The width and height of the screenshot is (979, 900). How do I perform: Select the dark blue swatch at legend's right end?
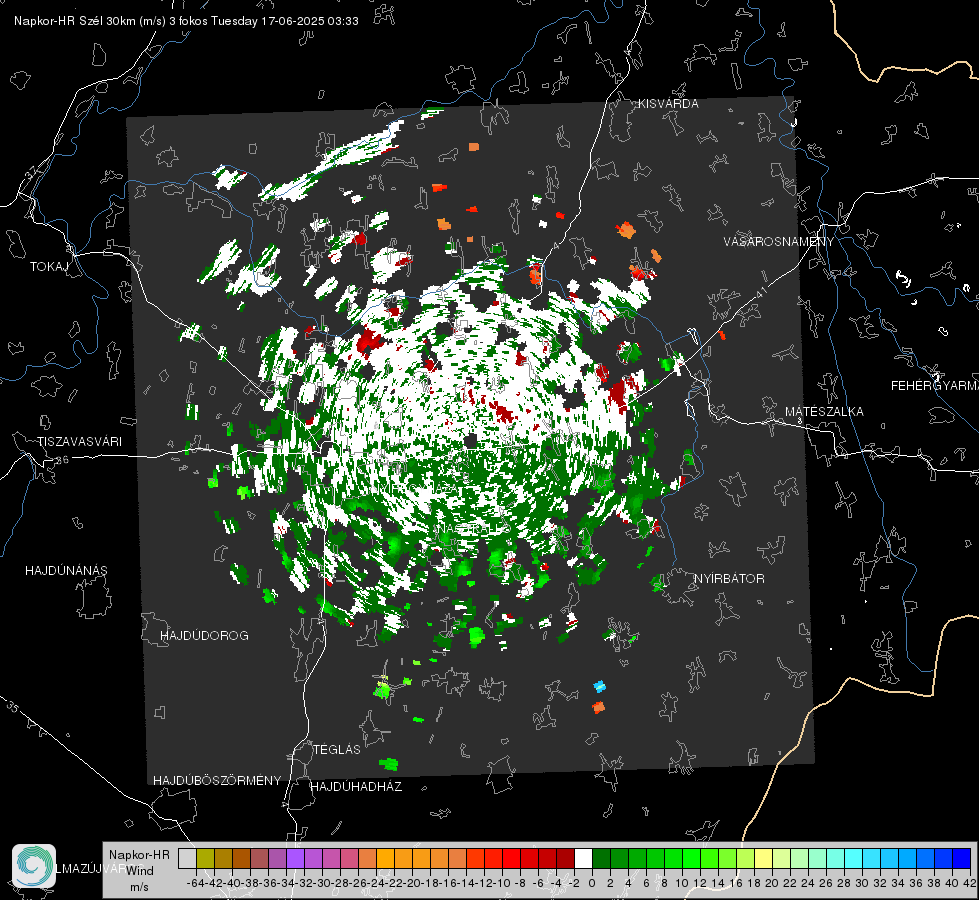point(962,858)
